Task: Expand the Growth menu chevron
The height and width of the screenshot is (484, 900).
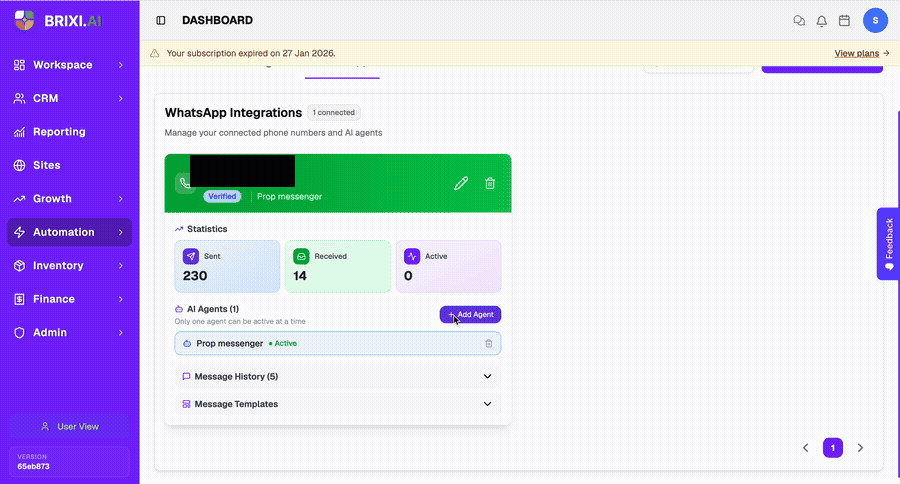Action: [121, 199]
